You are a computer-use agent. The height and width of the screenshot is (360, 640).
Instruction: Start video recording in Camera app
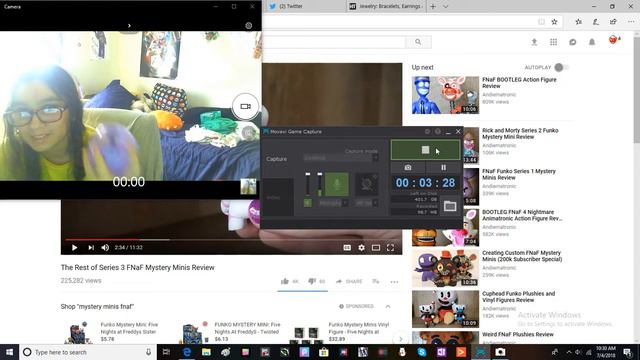[245, 106]
